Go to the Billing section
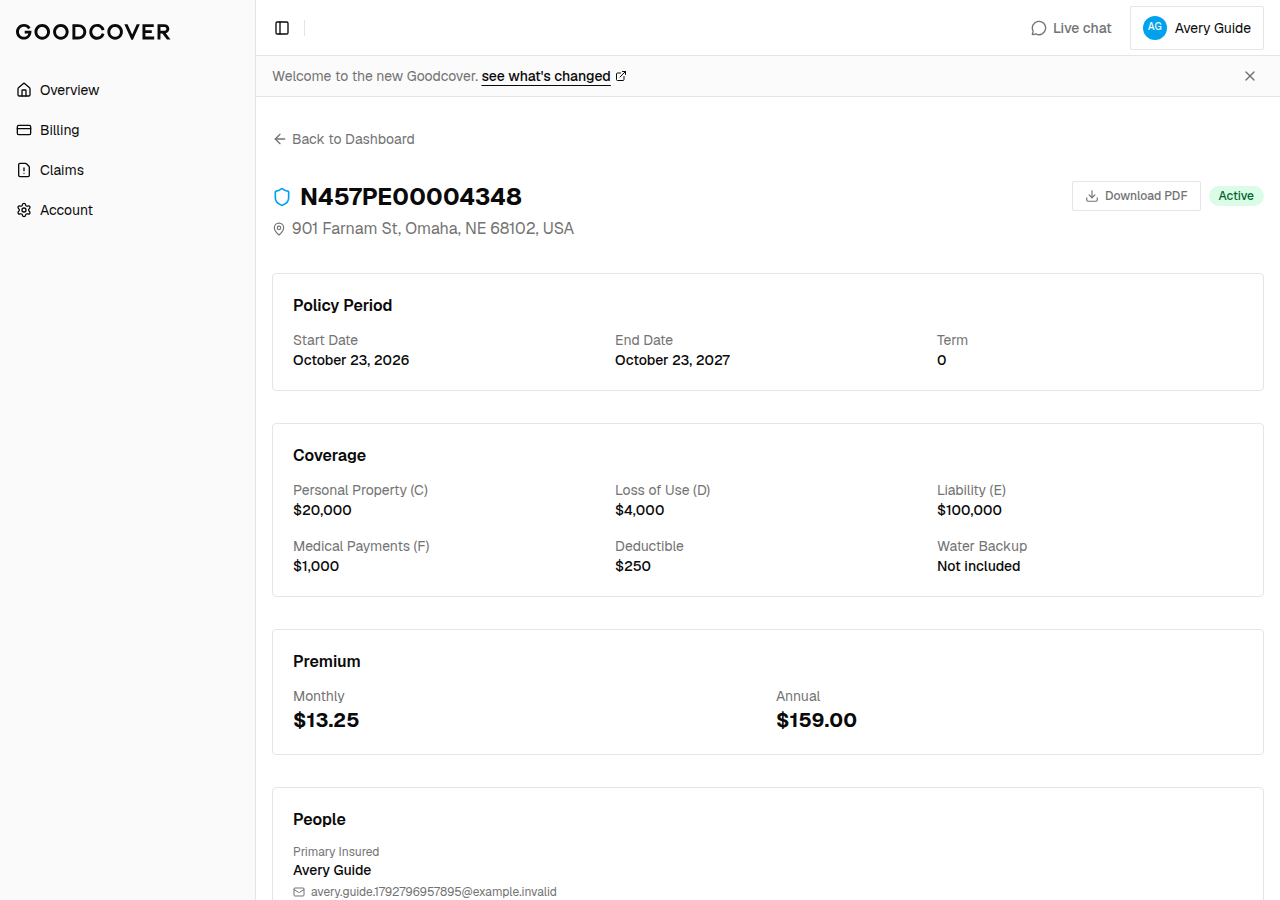The image size is (1280, 900). [128, 130]
